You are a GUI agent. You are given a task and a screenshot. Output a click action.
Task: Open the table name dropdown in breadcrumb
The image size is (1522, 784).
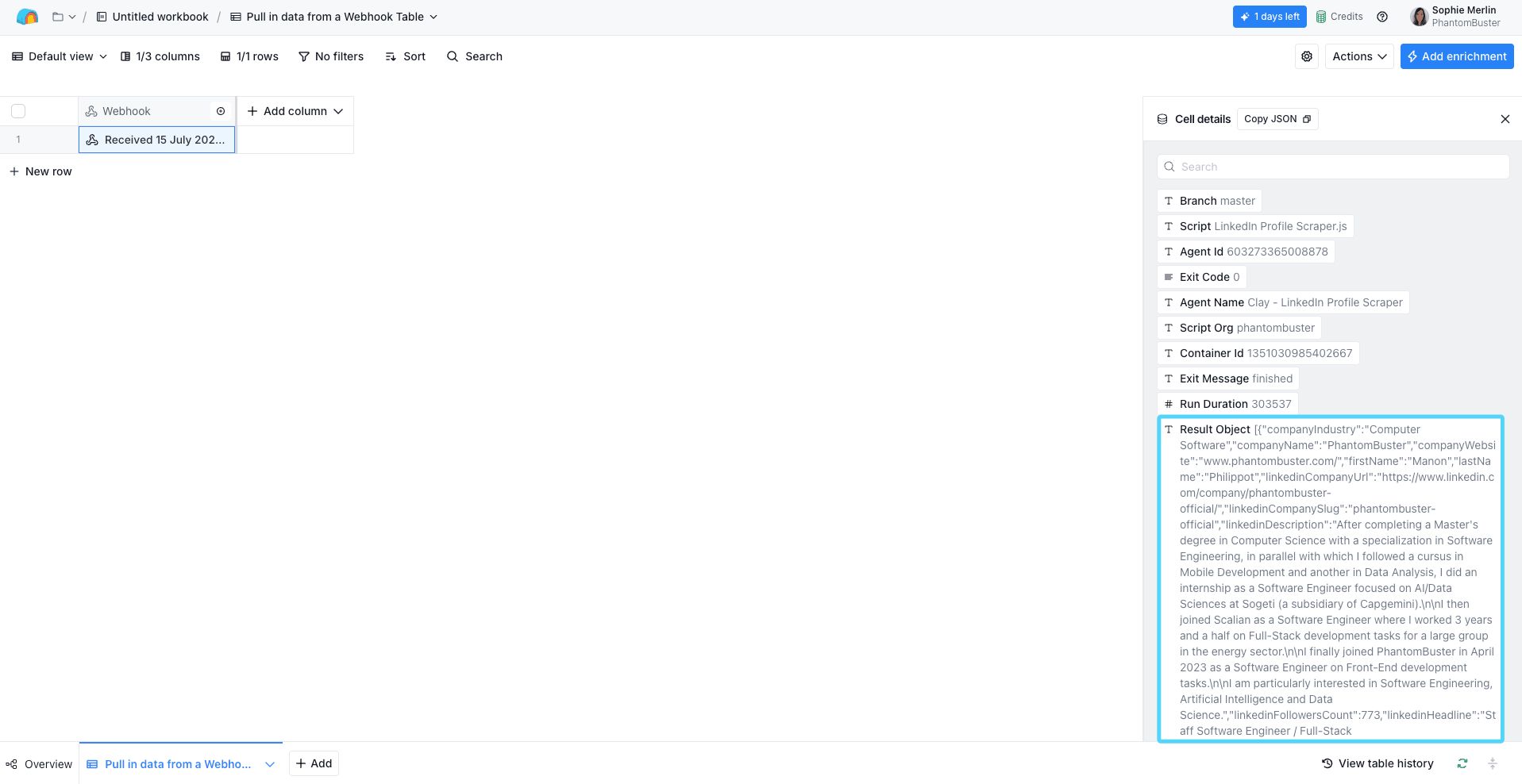[x=433, y=17]
